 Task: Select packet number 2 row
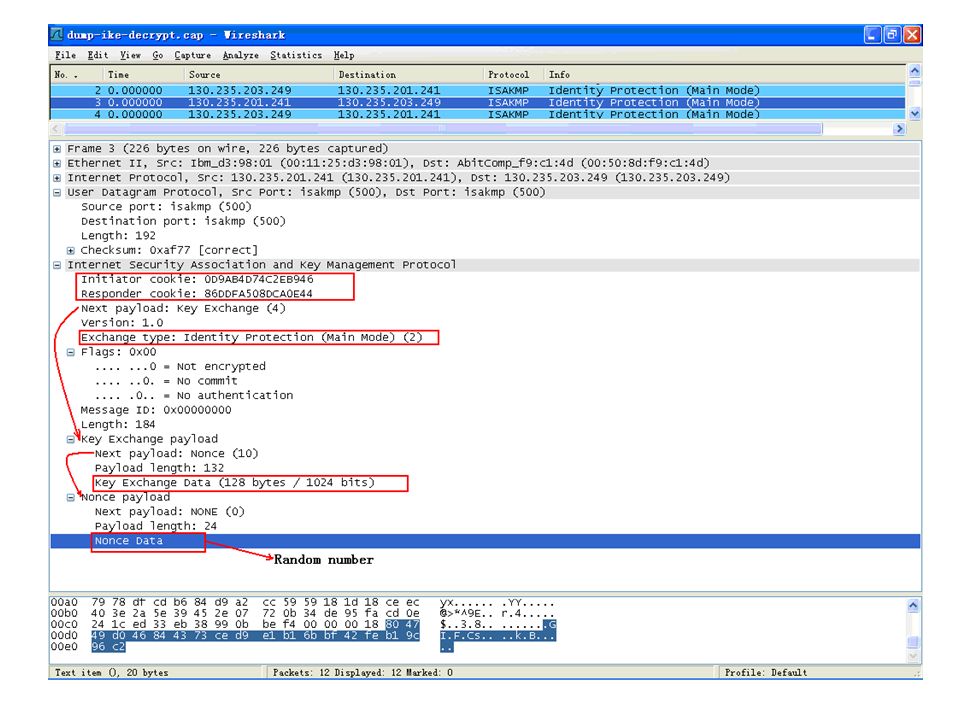(478, 90)
